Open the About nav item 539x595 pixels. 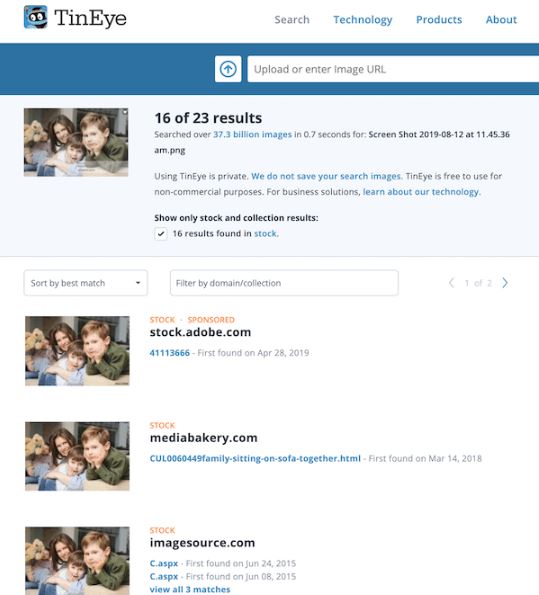[x=501, y=20]
